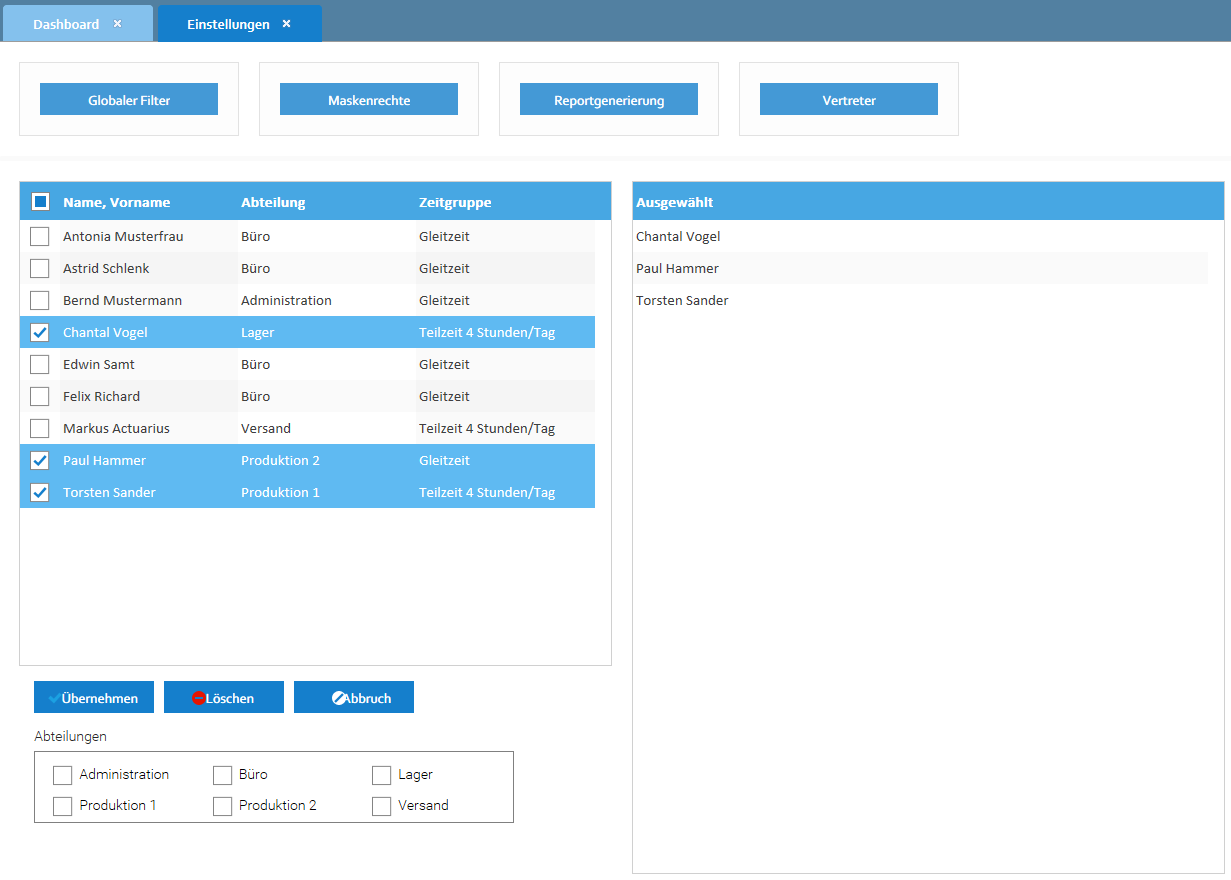This screenshot has width=1231, height=880.
Task: Uncheck the Chantal Vogel row checkbox
Action: 40,333
